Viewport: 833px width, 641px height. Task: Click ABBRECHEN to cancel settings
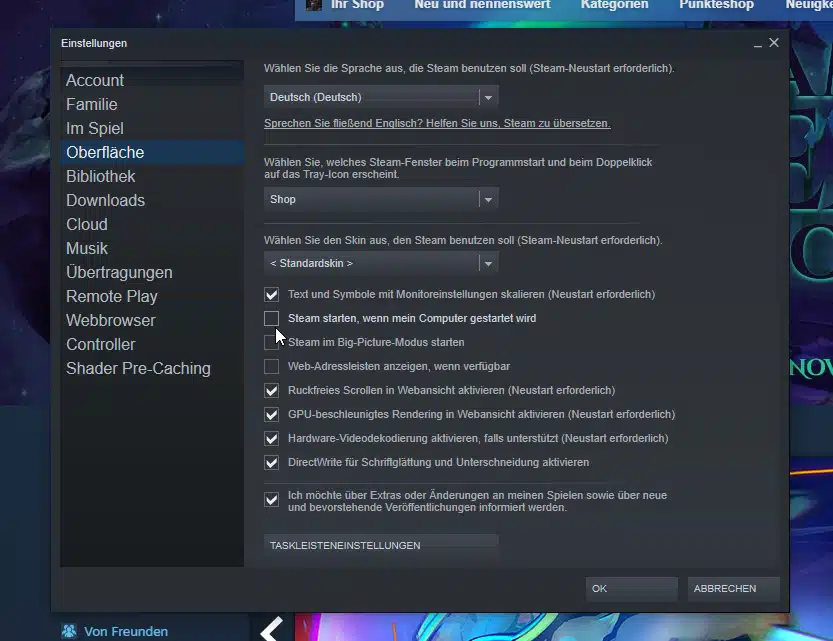click(734, 588)
